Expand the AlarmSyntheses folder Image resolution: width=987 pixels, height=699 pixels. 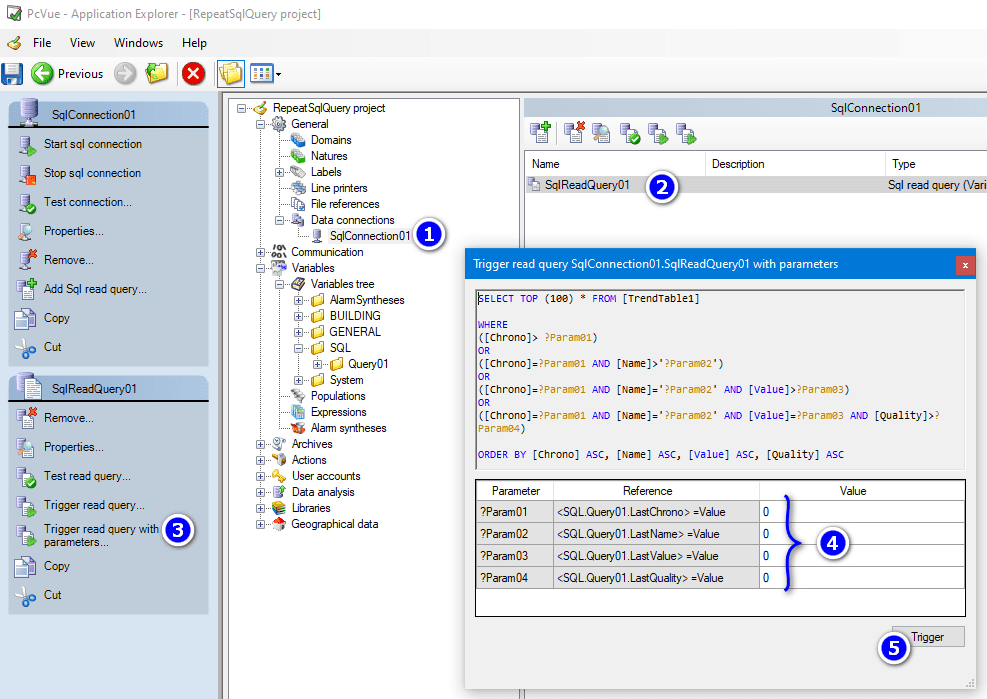pos(299,300)
